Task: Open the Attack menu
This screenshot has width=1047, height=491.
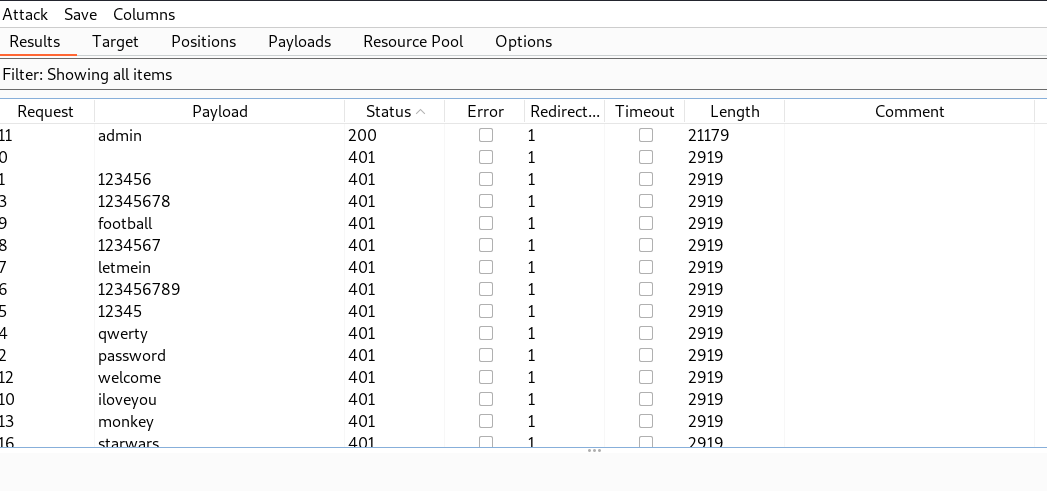Action: 25,14
